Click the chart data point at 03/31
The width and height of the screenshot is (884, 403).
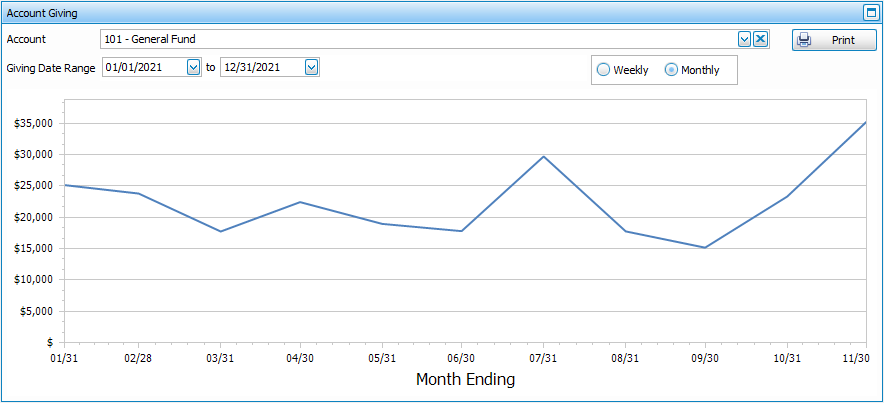click(220, 231)
